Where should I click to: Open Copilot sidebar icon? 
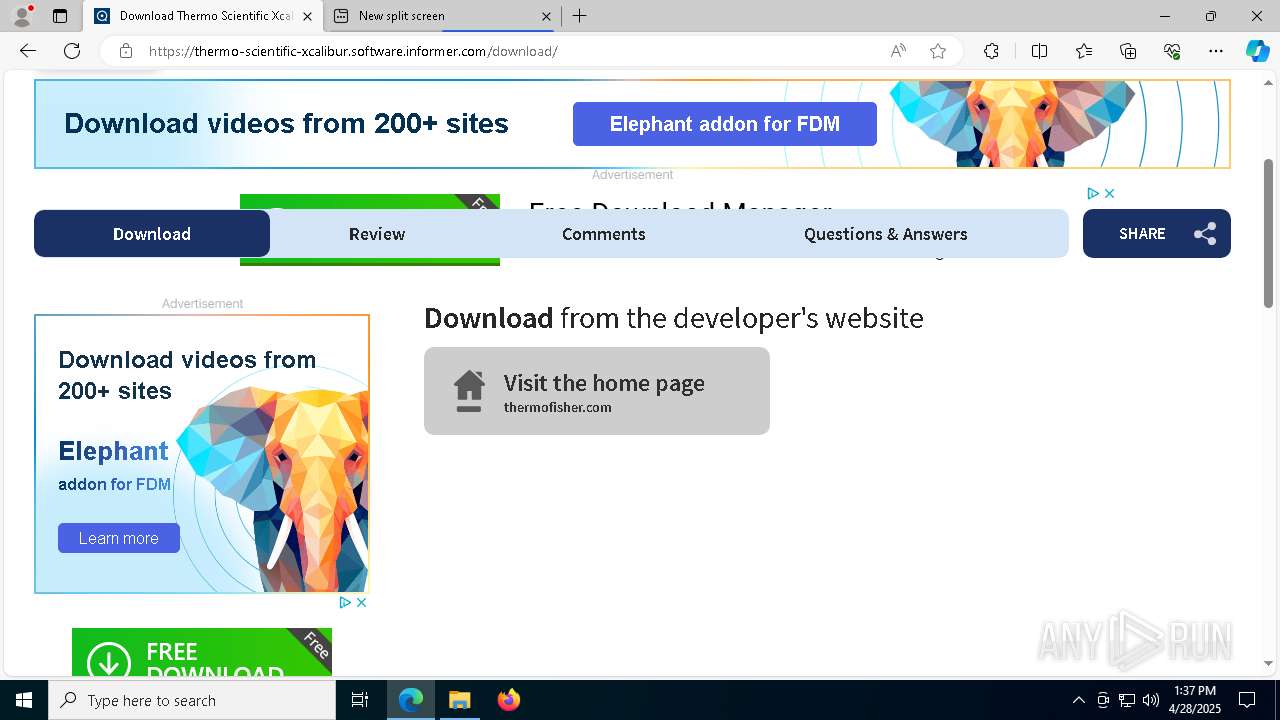point(1257,51)
